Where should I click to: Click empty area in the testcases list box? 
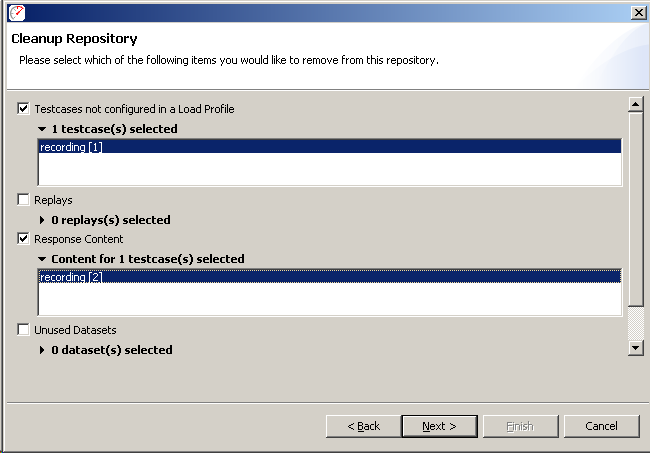pos(330,169)
